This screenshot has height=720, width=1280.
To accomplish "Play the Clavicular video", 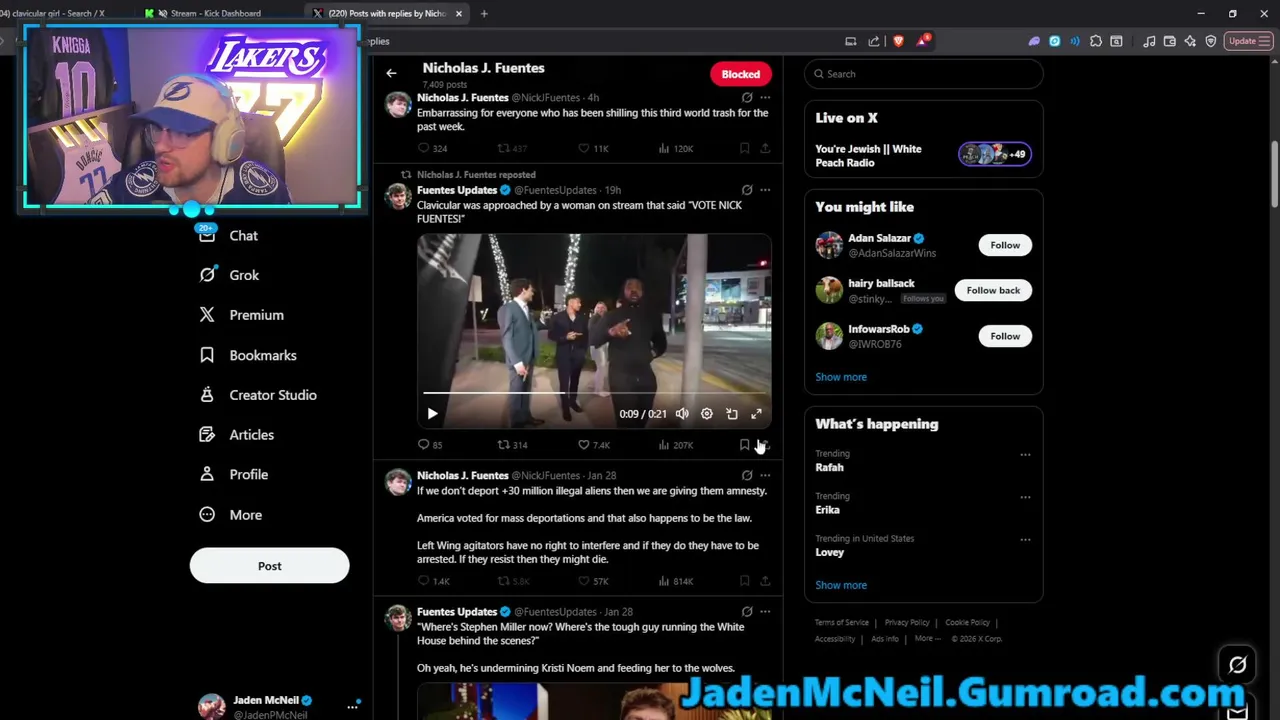I will click(x=432, y=414).
